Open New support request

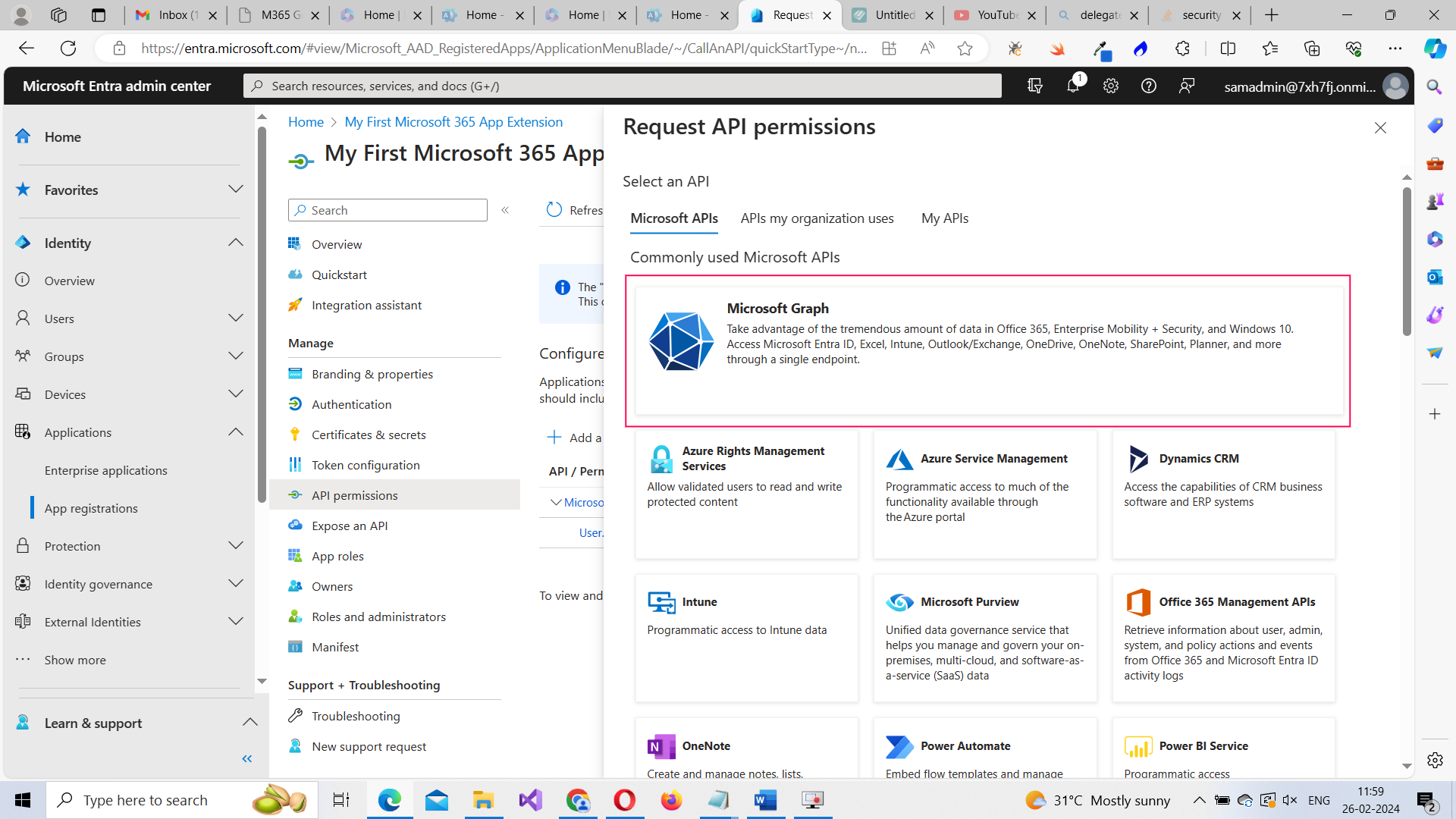369,746
